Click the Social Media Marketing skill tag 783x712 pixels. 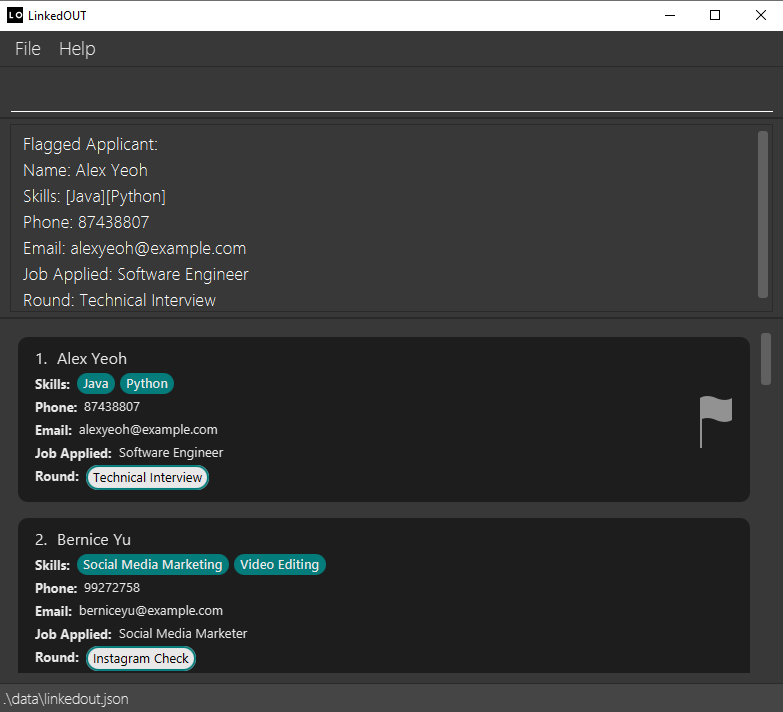(152, 565)
